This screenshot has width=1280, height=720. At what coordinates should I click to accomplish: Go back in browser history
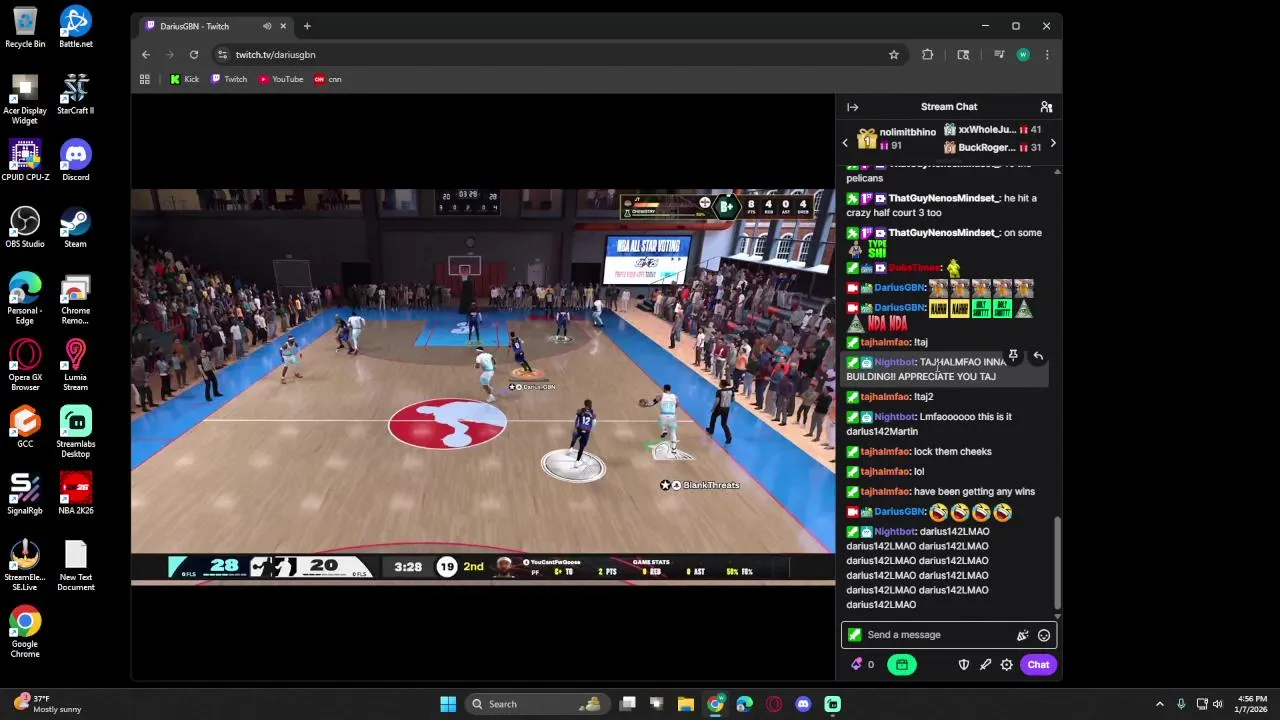(x=146, y=55)
